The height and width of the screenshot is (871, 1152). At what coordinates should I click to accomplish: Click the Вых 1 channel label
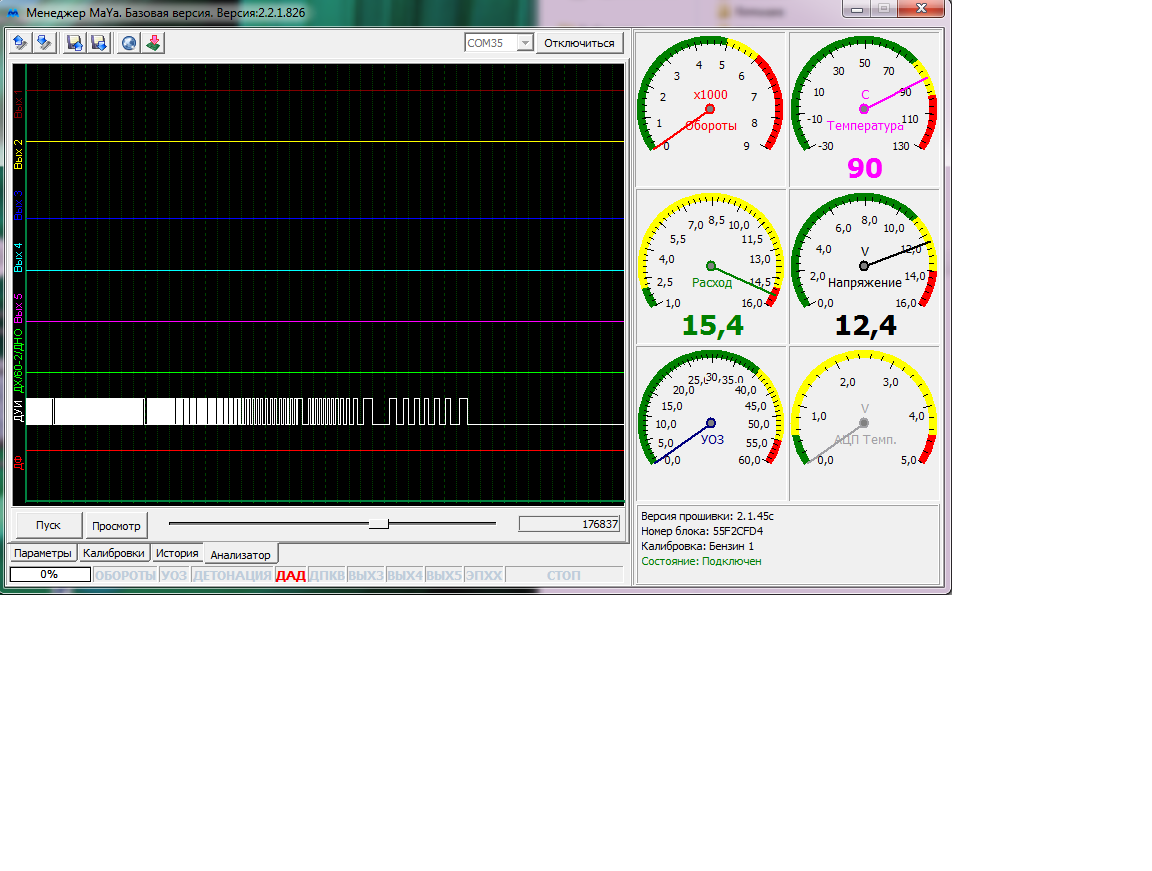[18, 104]
